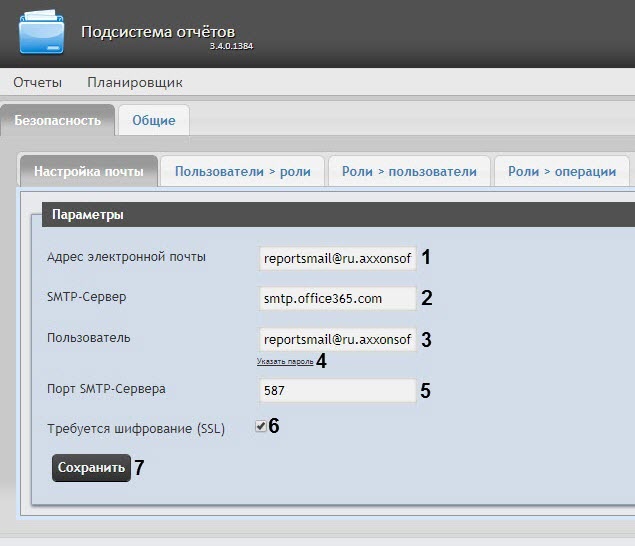Open the Роли > пользователи tab

click(x=409, y=171)
